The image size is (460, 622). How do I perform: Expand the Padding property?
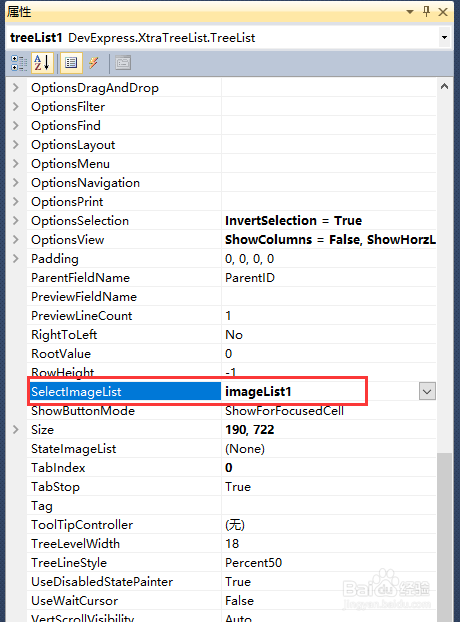pyautogui.click(x=16, y=259)
